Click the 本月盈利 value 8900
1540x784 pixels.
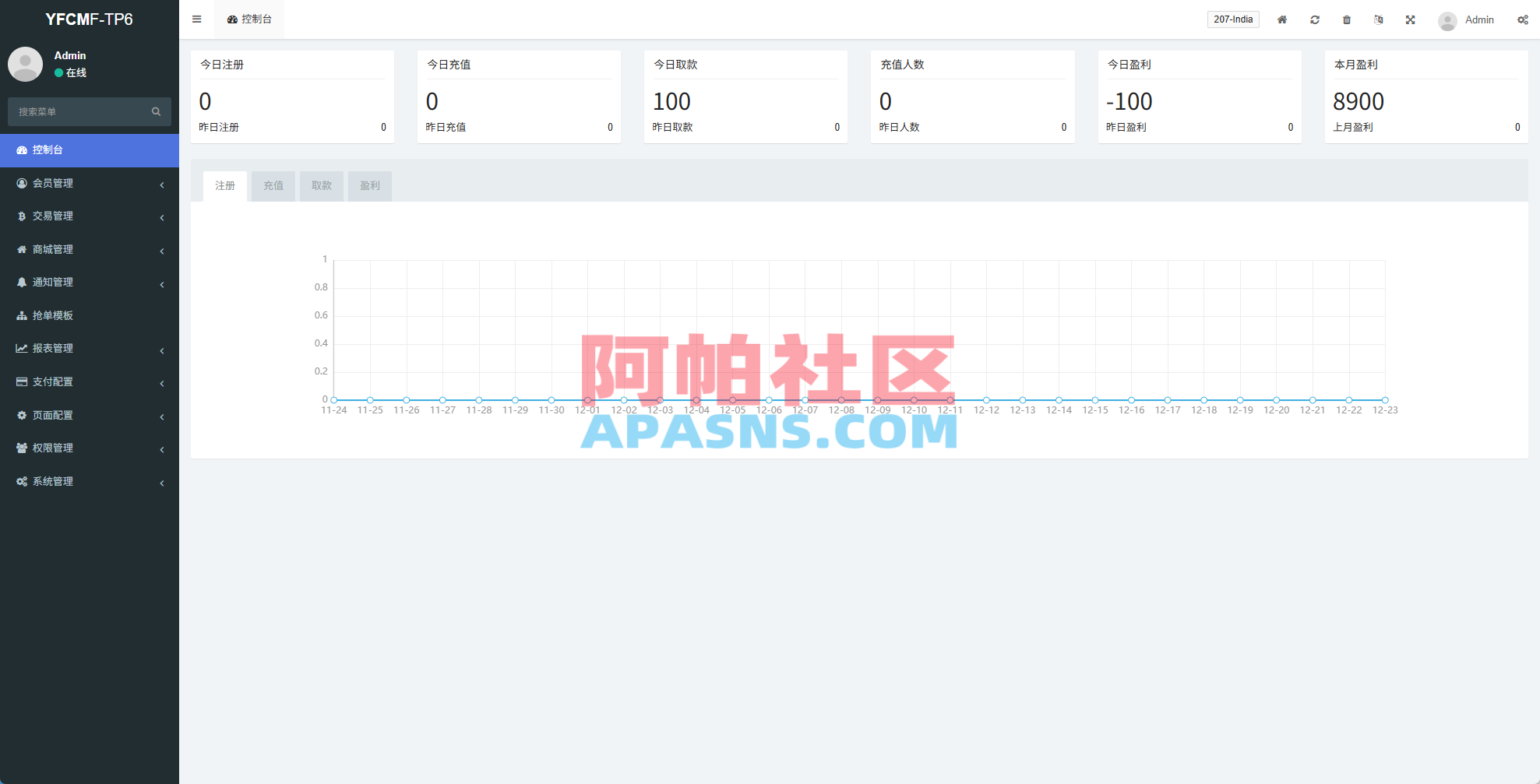pyautogui.click(x=1359, y=101)
